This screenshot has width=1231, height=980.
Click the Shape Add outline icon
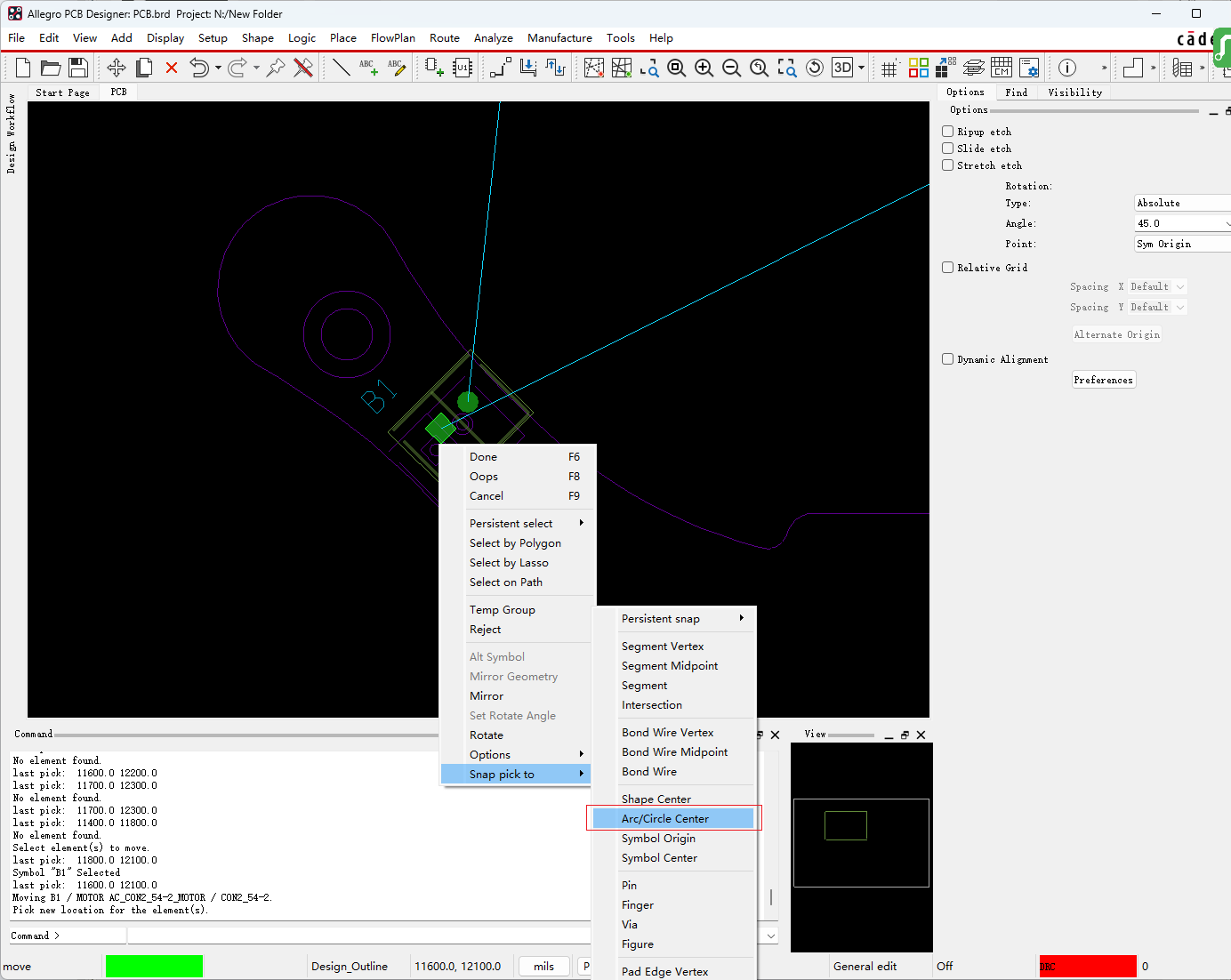[x=1133, y=68]
